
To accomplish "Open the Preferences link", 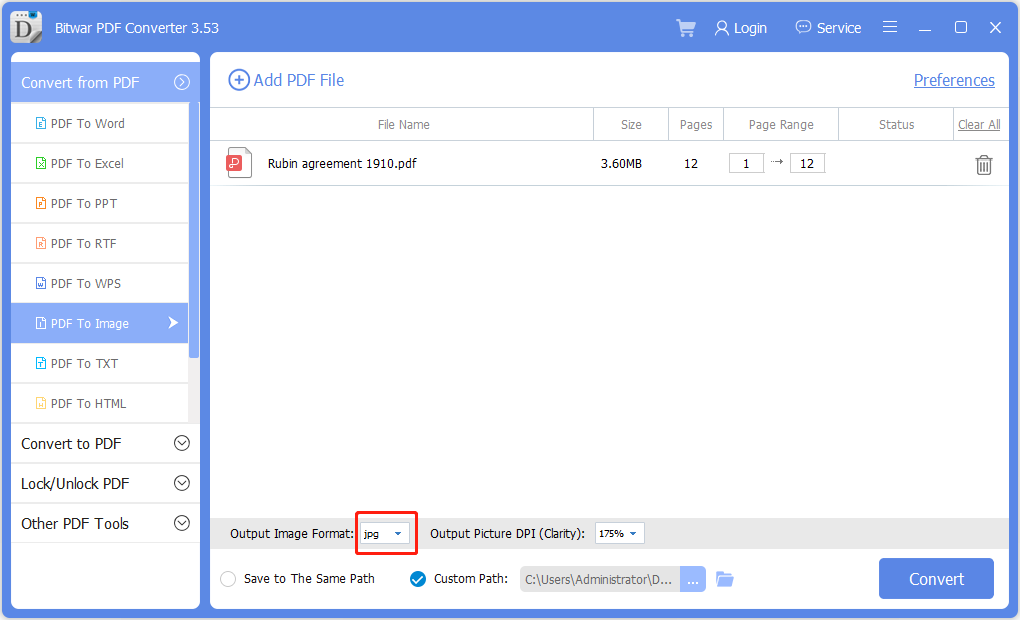I will coord(954,80).
